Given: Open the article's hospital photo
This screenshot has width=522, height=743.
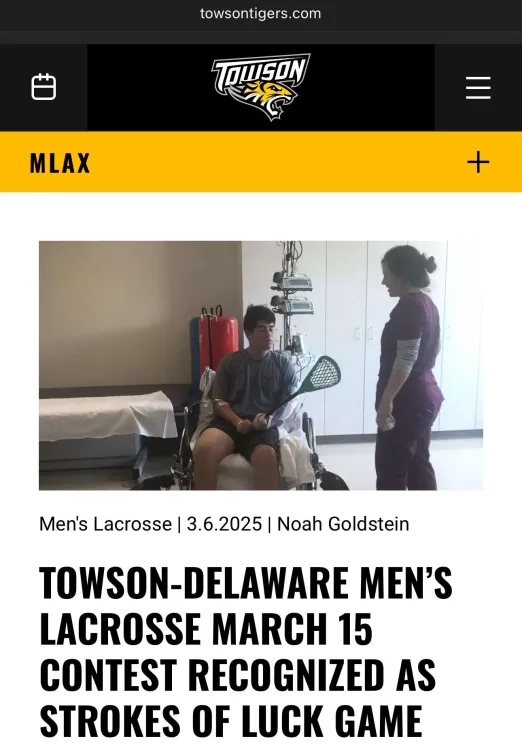Looking at the screenshot, I should coord(261,365).
